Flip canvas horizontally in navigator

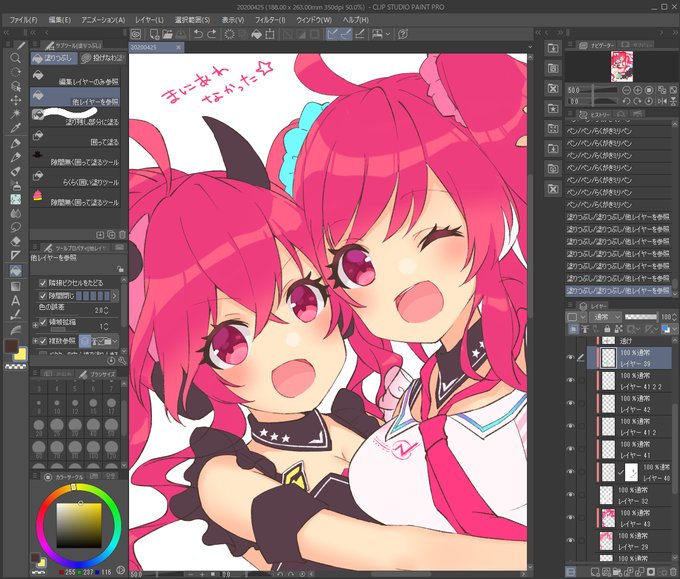662,101
